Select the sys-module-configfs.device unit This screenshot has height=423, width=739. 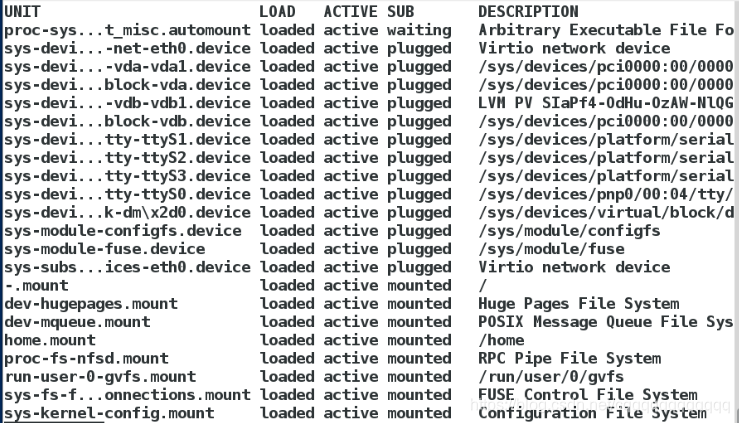pos(123,231)
